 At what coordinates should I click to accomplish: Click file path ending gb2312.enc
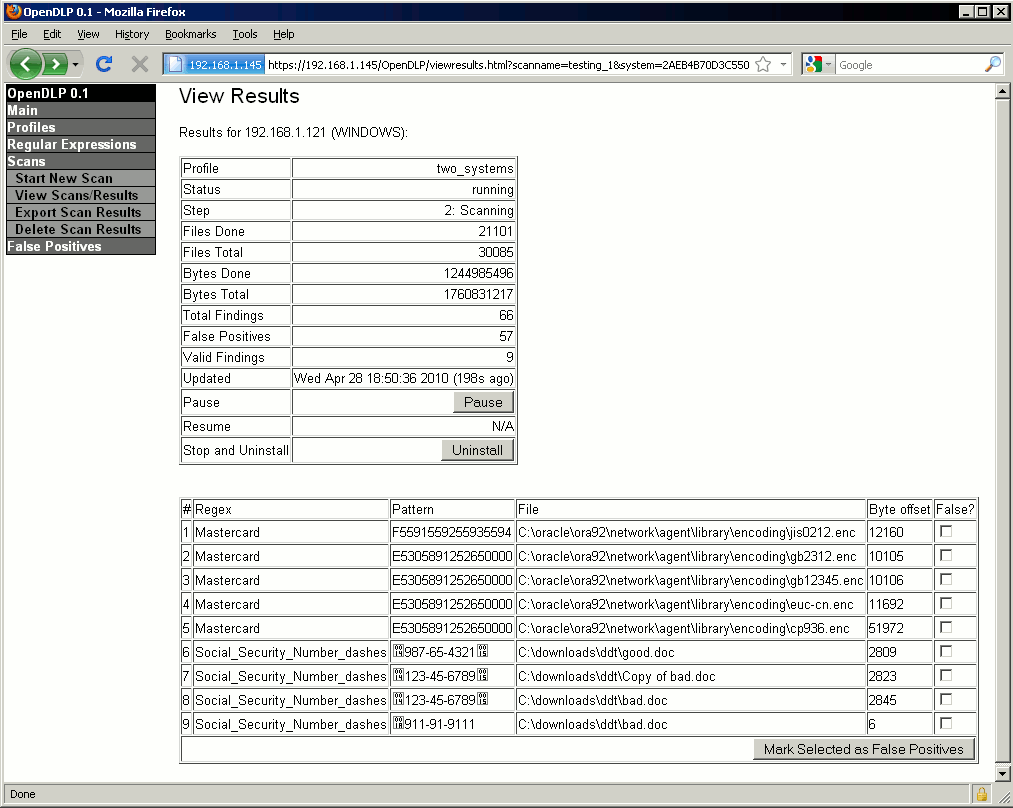(x=687, y=556)
